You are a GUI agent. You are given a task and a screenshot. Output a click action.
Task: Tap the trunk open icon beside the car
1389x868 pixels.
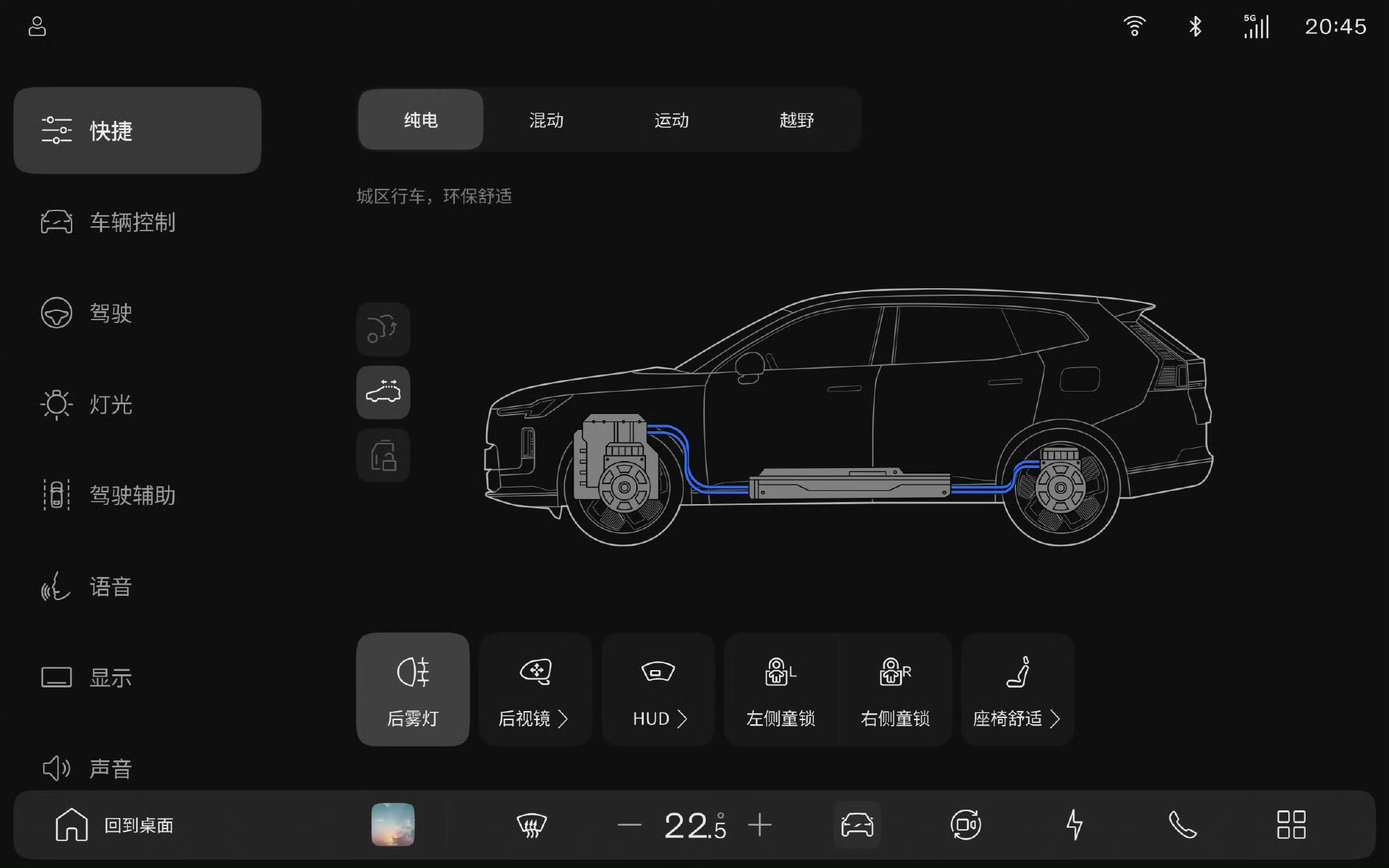[383, 329]
